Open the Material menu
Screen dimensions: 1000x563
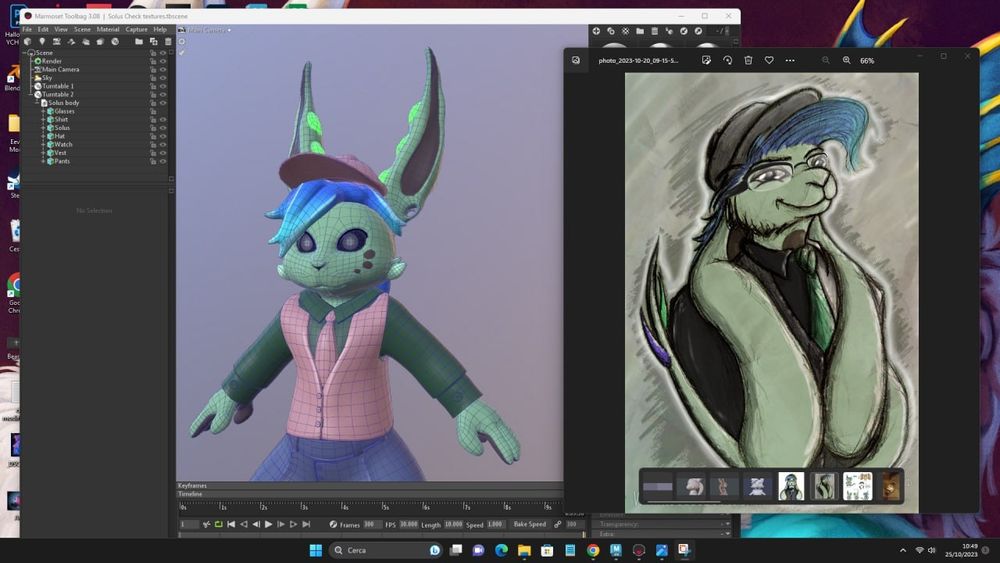(108, 29)
